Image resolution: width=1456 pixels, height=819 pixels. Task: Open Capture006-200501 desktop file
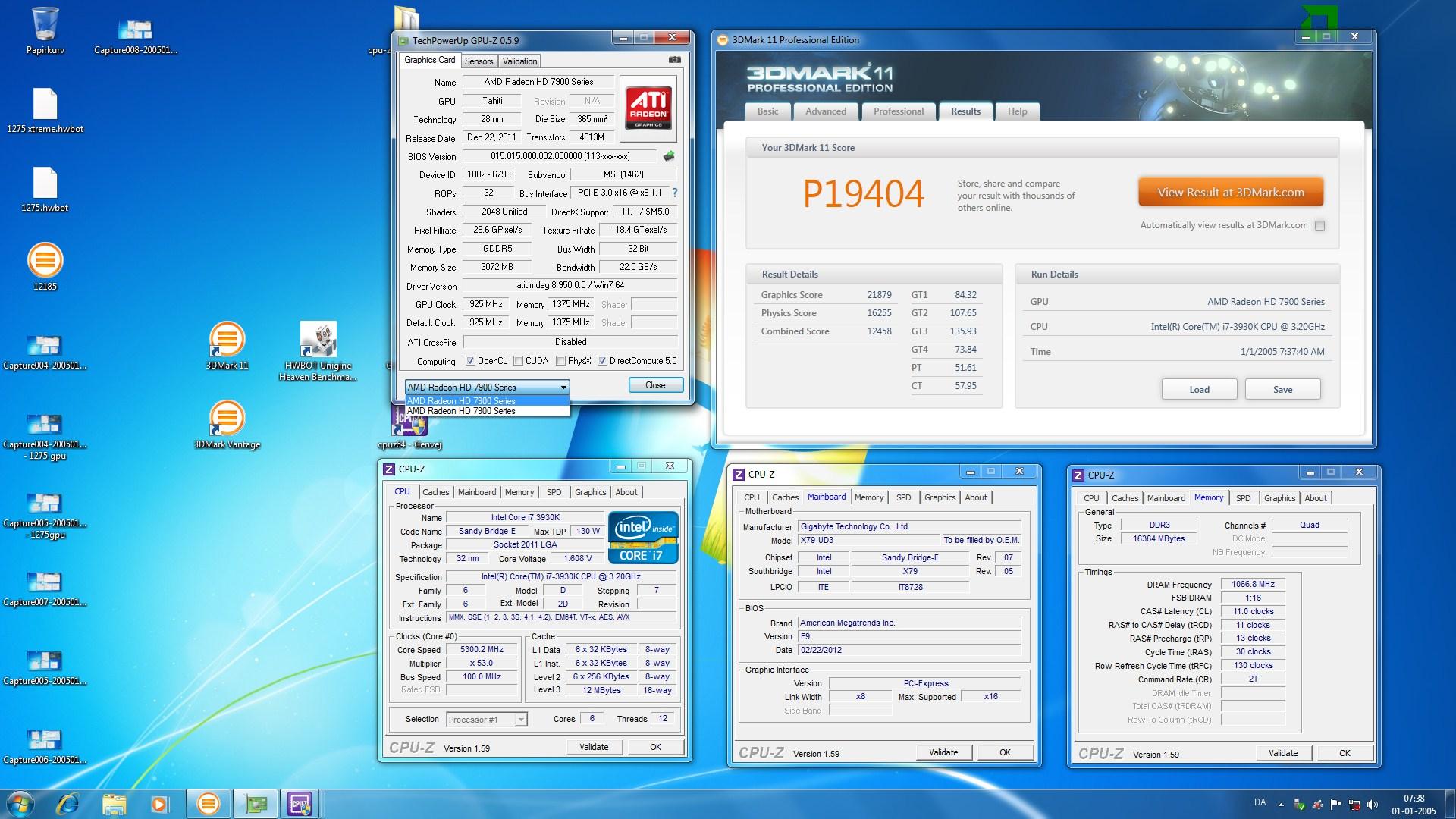[x=45, y=747]
